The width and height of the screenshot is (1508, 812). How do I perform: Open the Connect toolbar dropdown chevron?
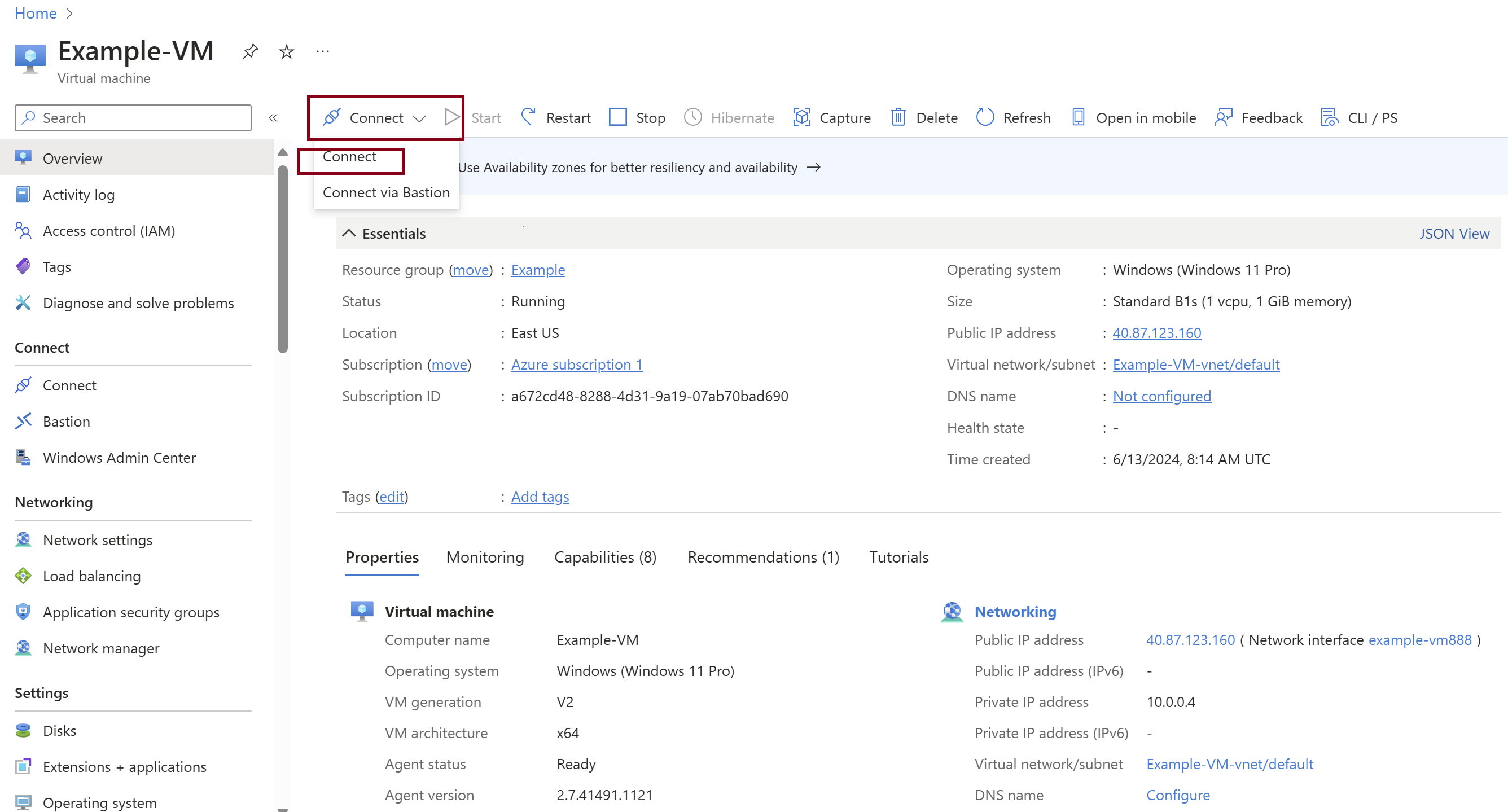[419, 118]
